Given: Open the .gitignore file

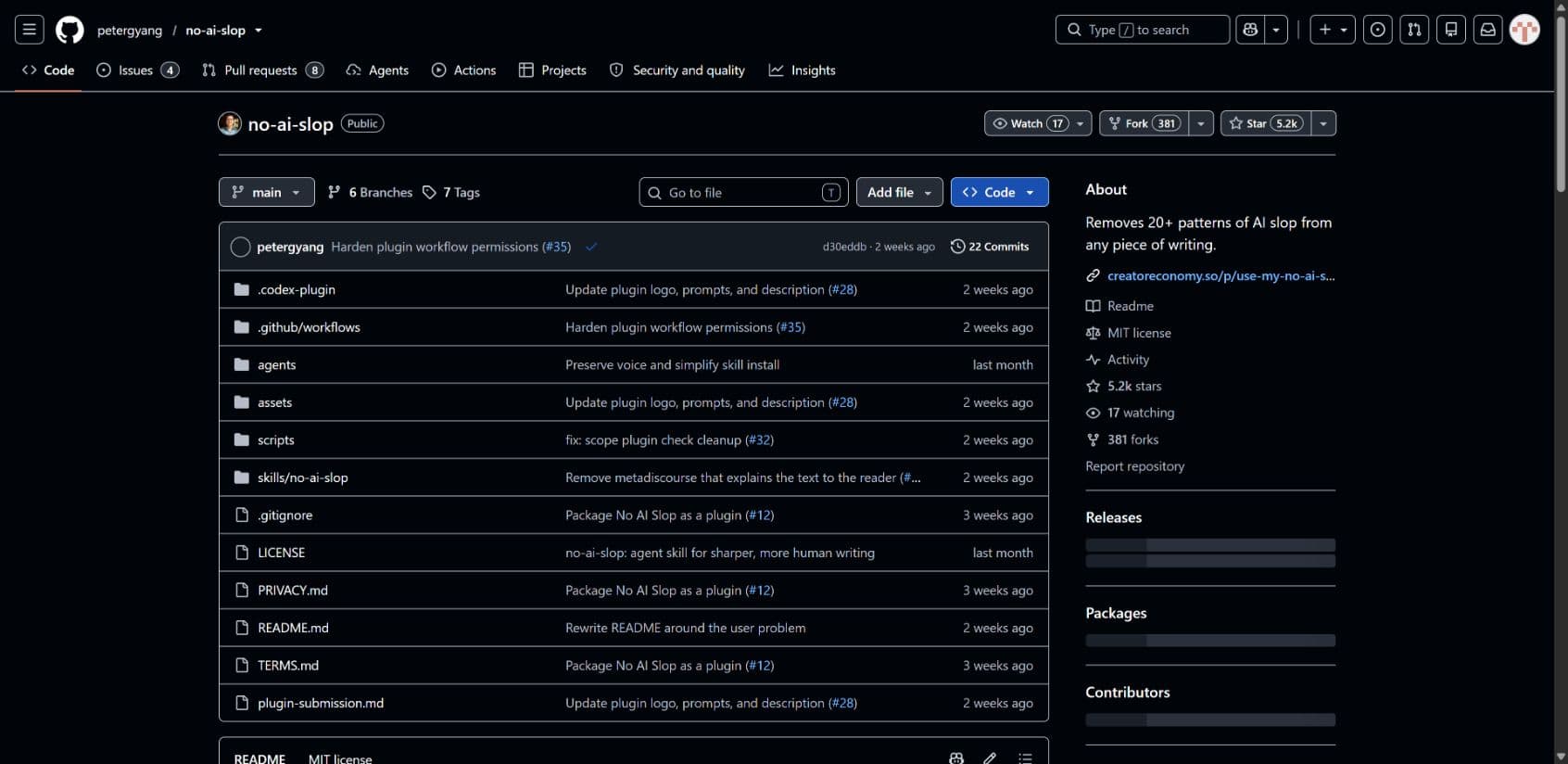Looking at the screenshot, I should click(x=285, y=515).
